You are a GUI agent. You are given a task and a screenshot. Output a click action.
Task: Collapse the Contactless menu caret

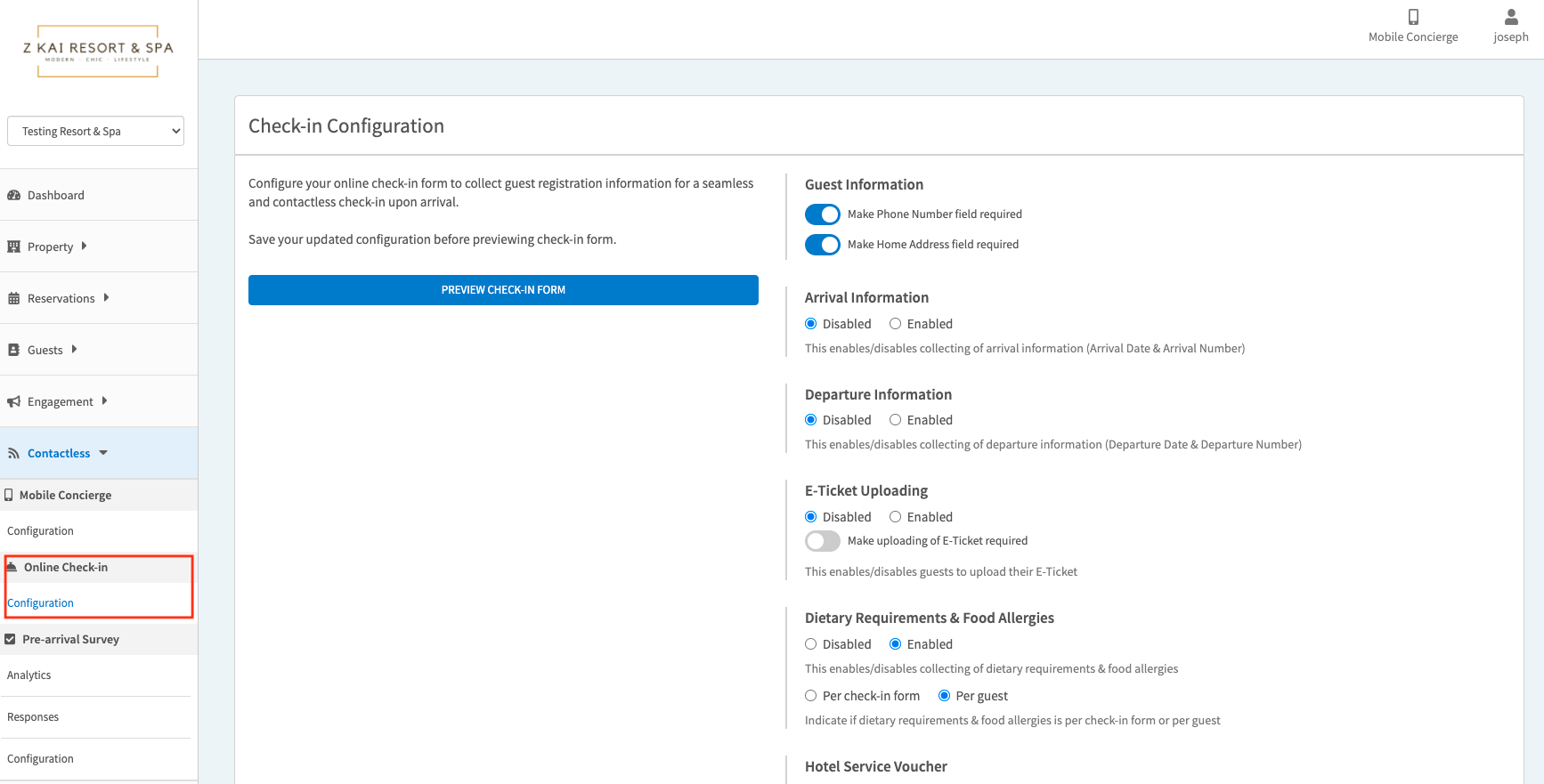click(103, 453)
